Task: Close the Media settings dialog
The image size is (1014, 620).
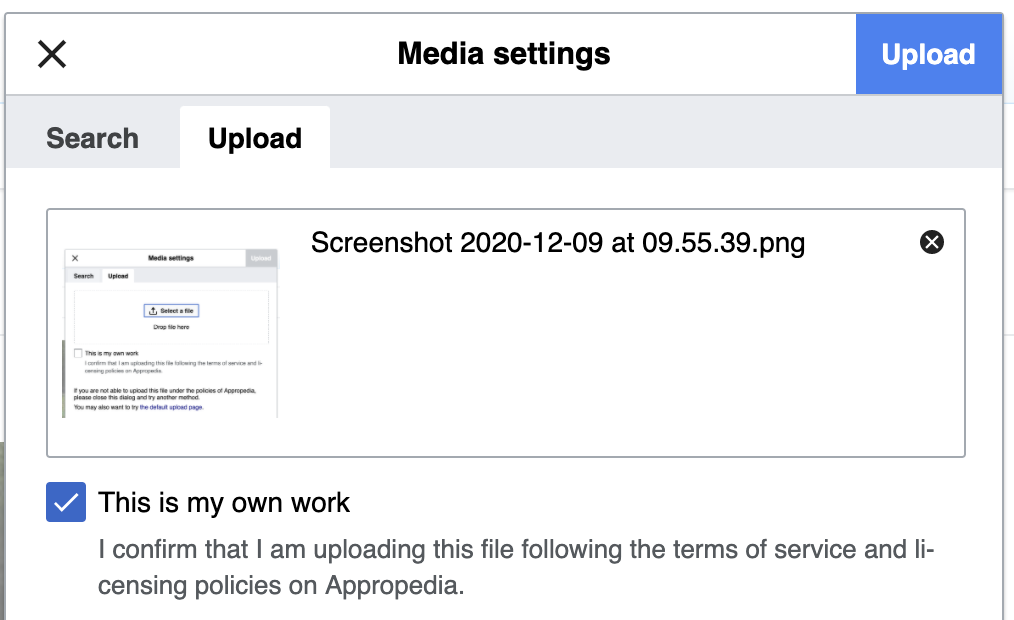Action: tap(52, 54)
